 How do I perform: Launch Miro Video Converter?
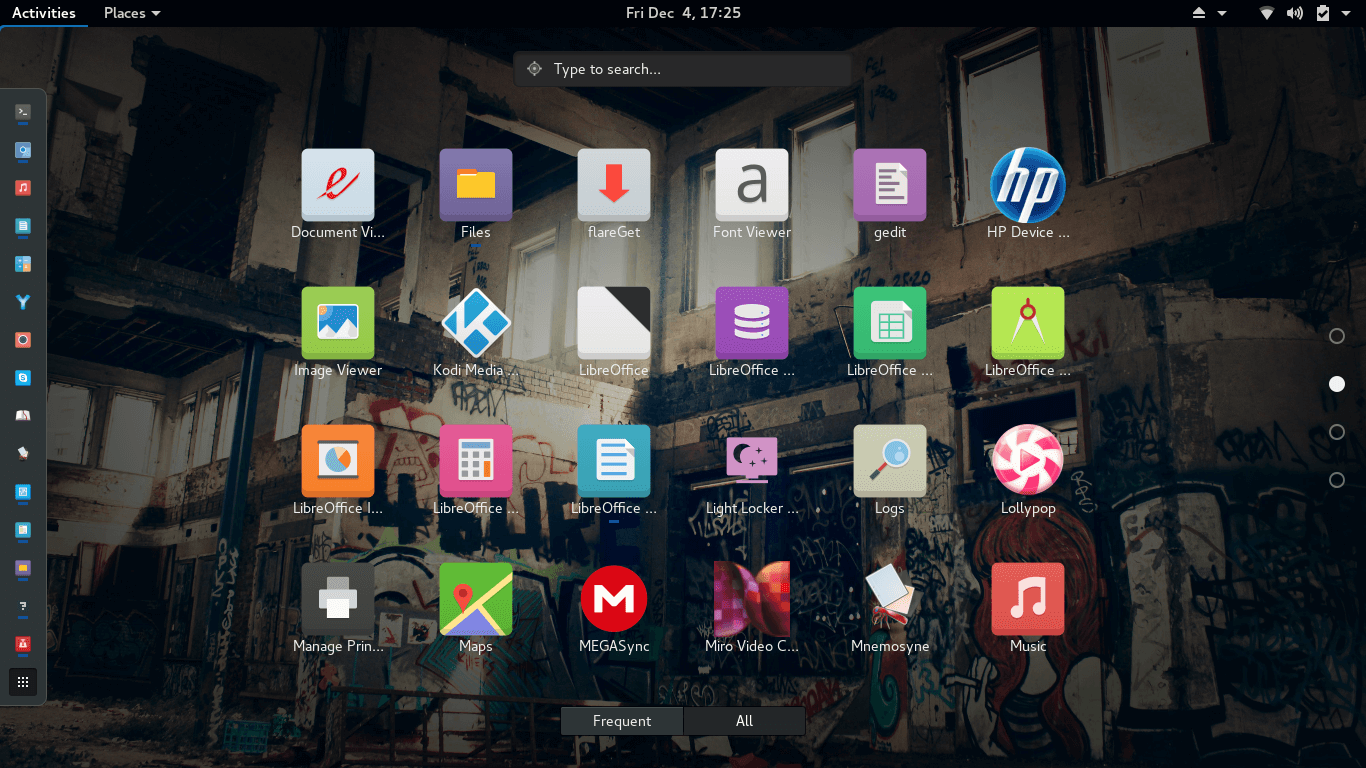[752, 600]
